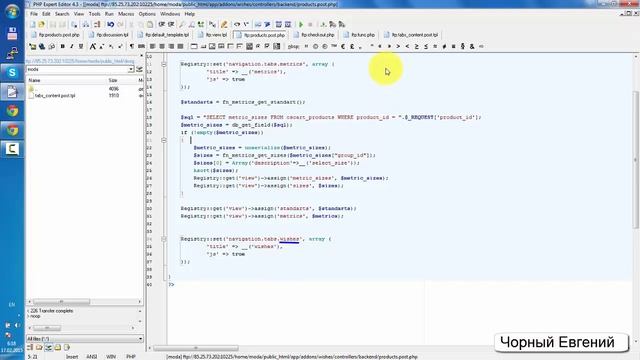
Task: Click the first Chrome icon on the taskbar
Action: click(x=12, y=111)
